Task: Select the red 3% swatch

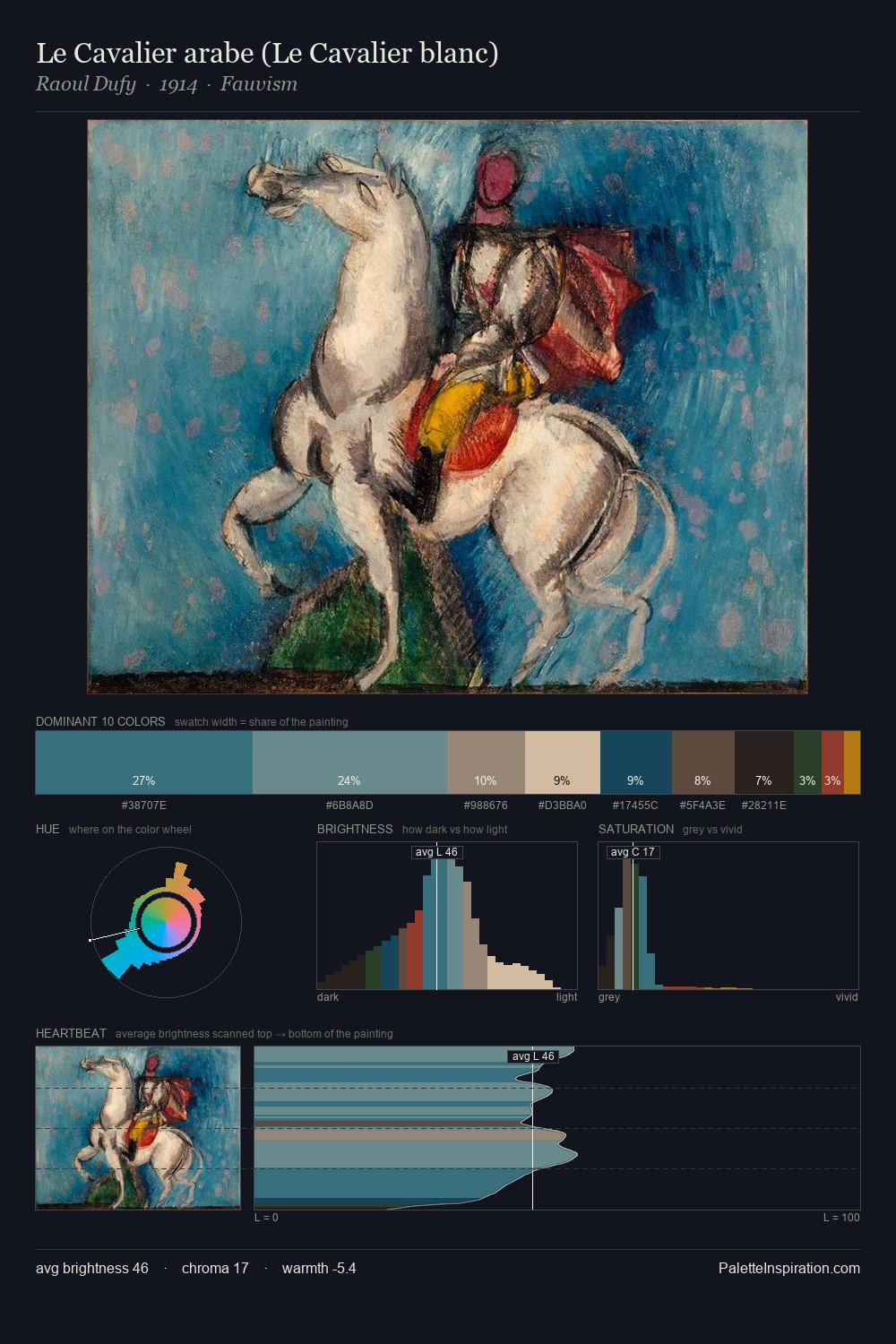Action: [832, 762]
